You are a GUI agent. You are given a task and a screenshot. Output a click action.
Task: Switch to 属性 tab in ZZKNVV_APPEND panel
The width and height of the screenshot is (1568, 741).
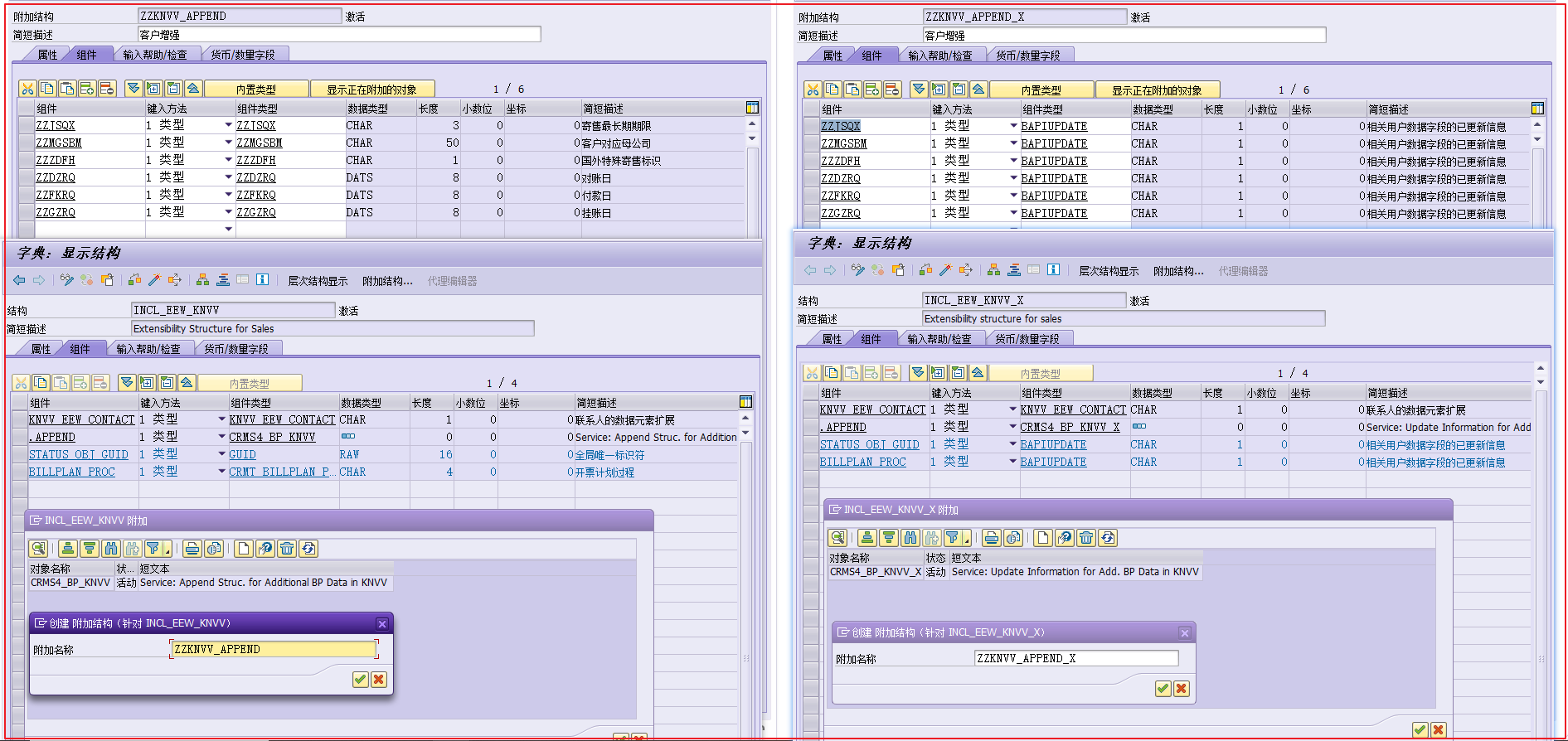pos(47,55)
